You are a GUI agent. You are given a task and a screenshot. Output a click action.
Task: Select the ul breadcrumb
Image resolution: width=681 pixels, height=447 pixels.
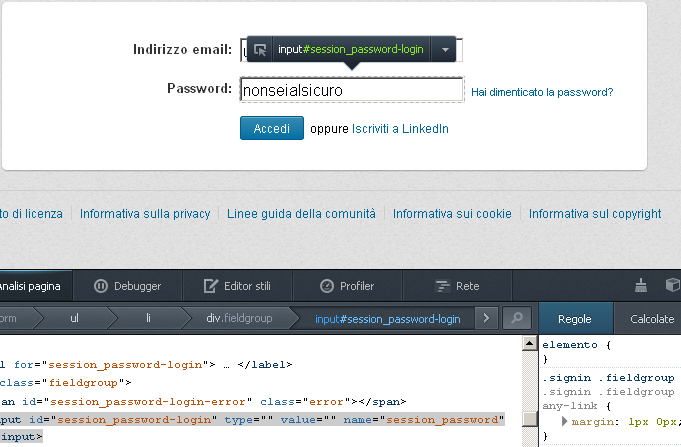tap(75, 318)
